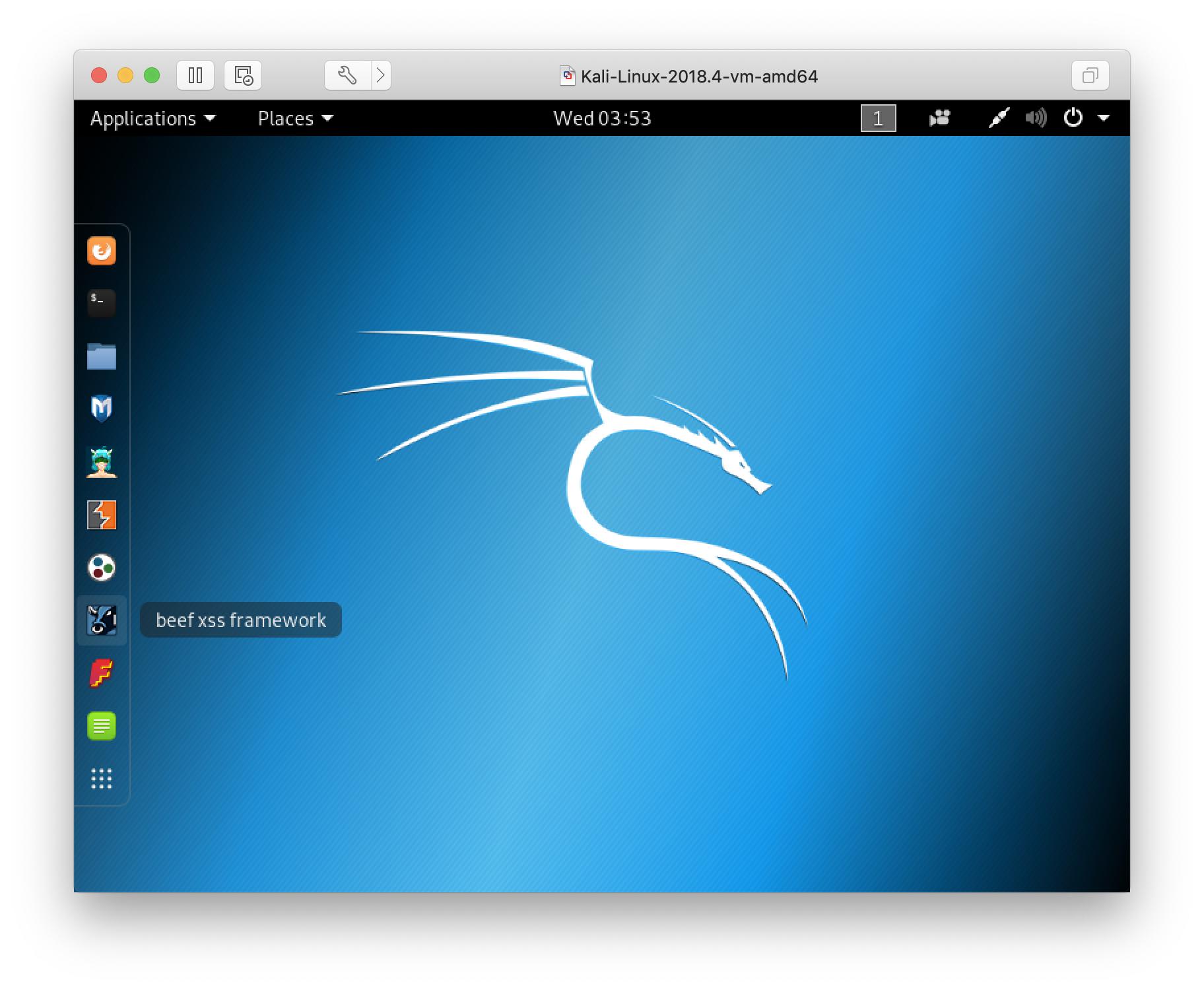Show all applications grid

point(102,779)
